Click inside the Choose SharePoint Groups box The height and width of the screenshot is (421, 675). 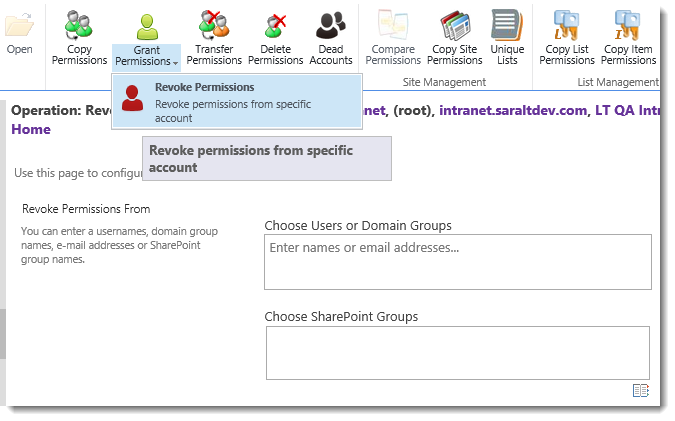(458, 353)
